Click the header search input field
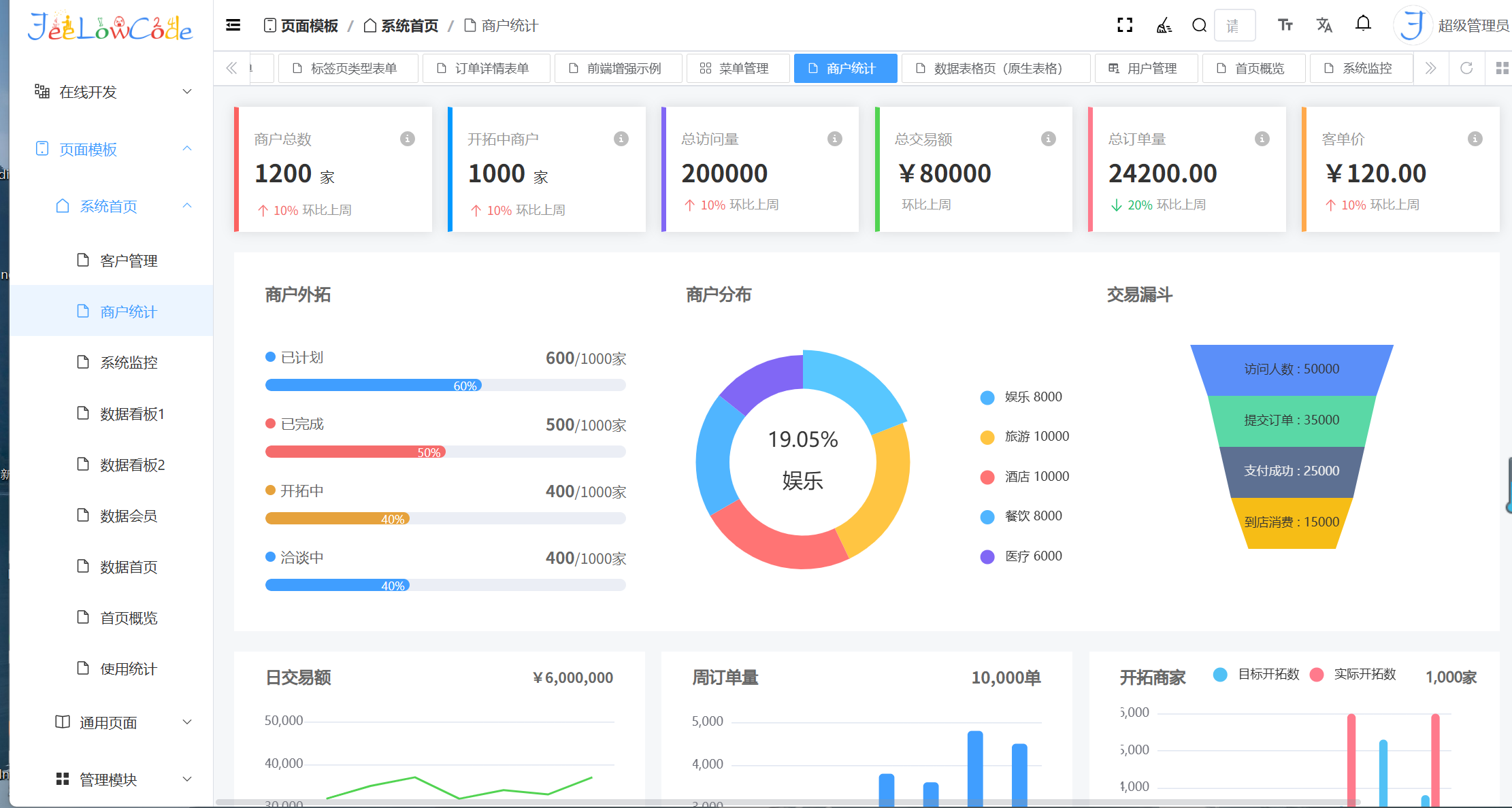 click(1234, 26)
